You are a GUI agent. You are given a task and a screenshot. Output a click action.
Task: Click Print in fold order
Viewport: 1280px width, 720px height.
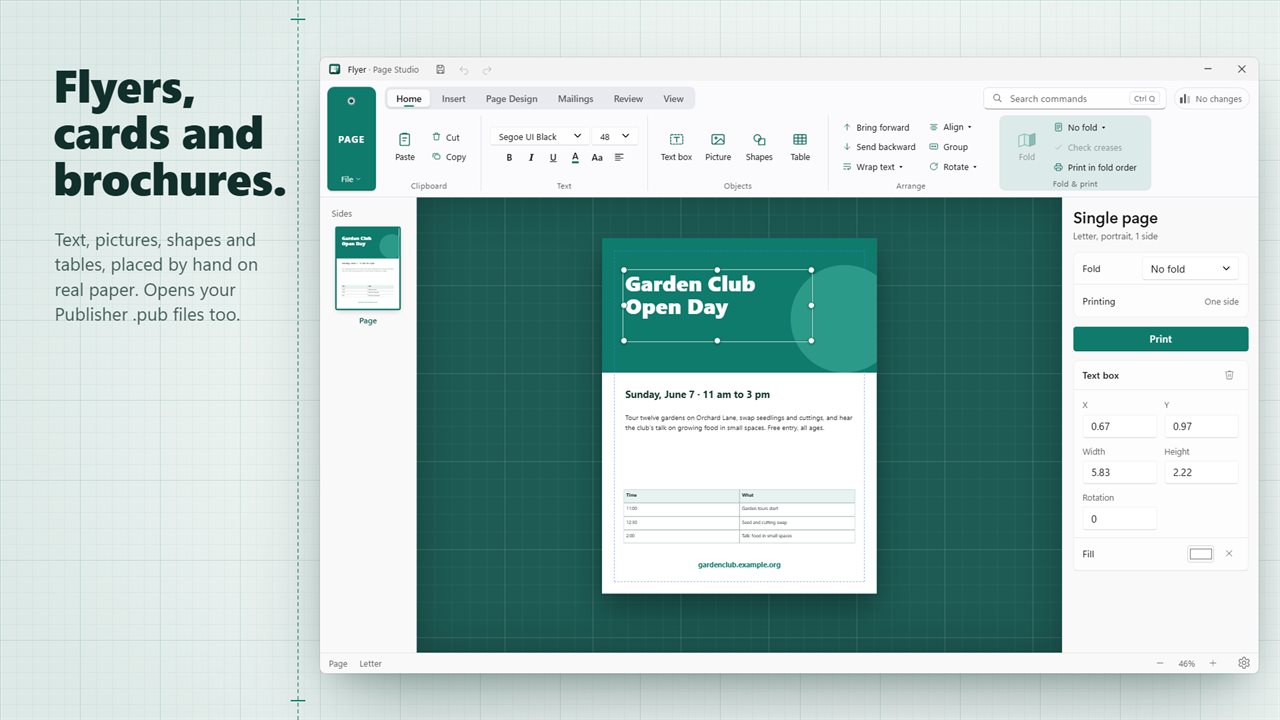pos(1095,167)
